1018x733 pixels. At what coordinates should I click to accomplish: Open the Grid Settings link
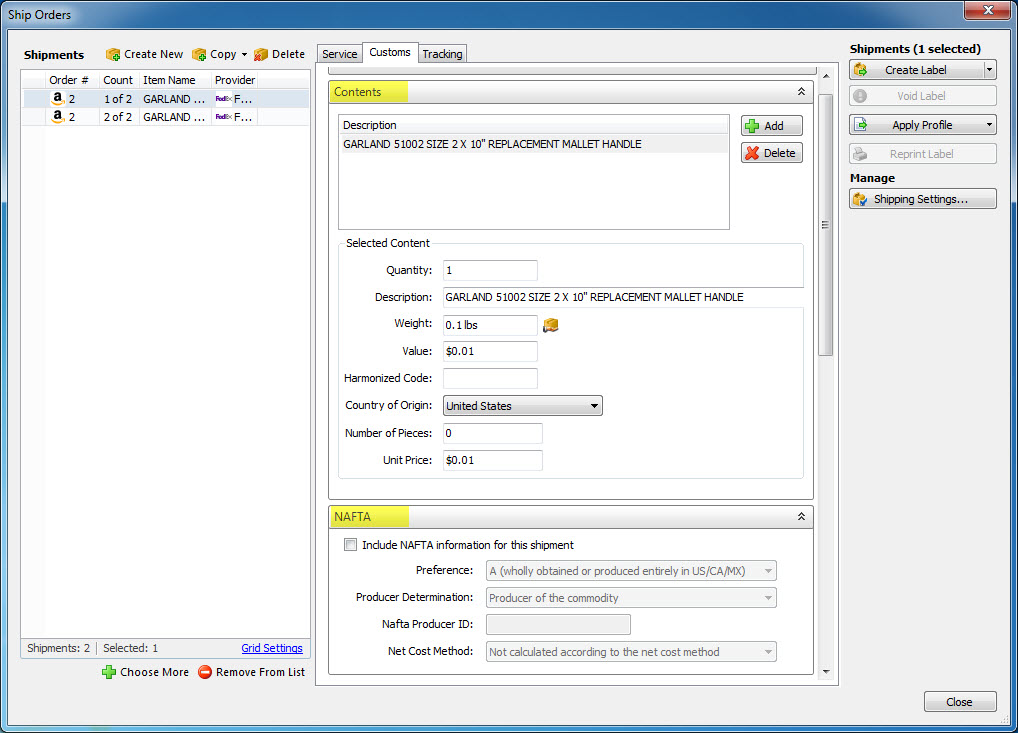[x=272, y=648]
